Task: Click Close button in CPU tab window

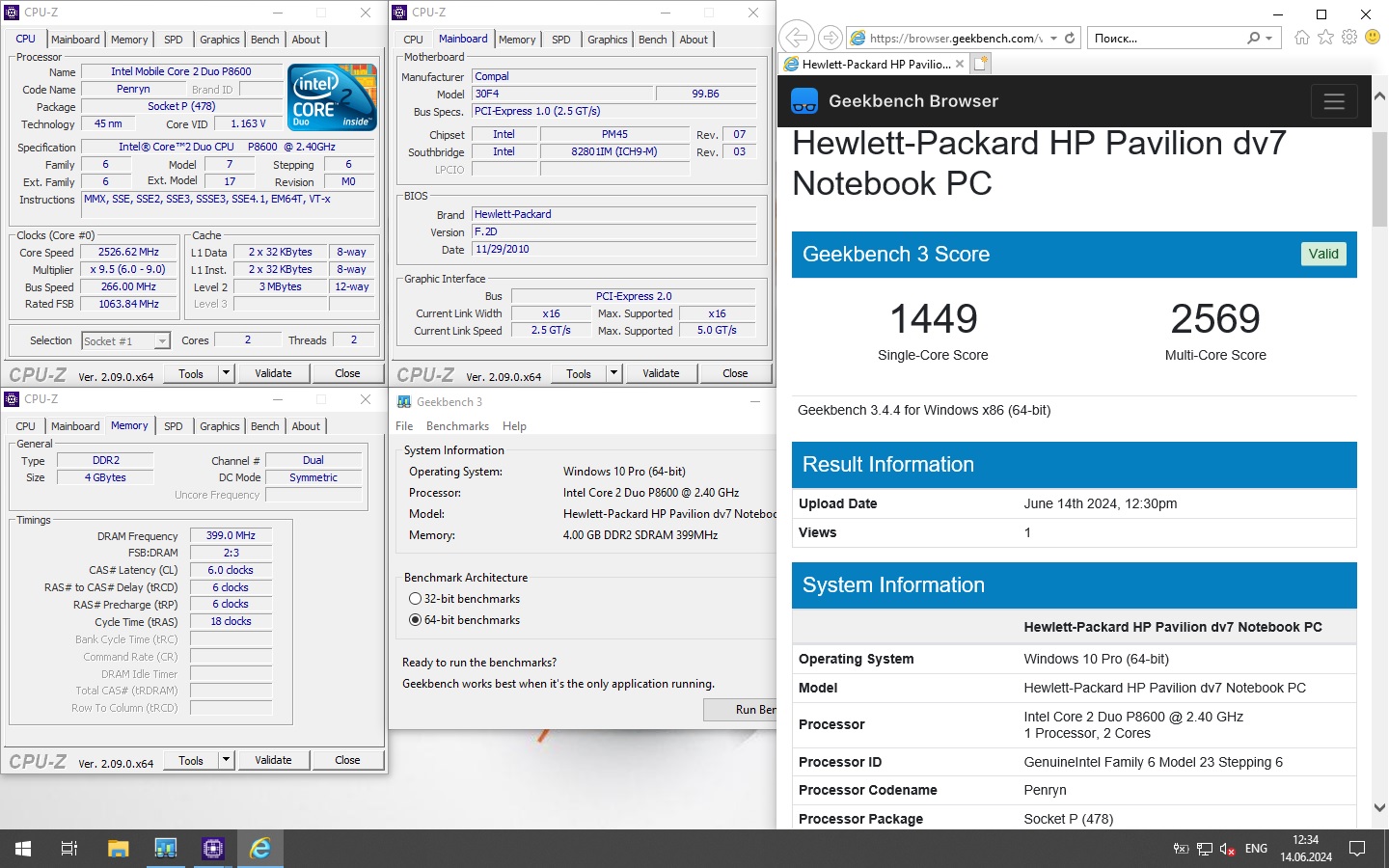Action: point(347,373)
